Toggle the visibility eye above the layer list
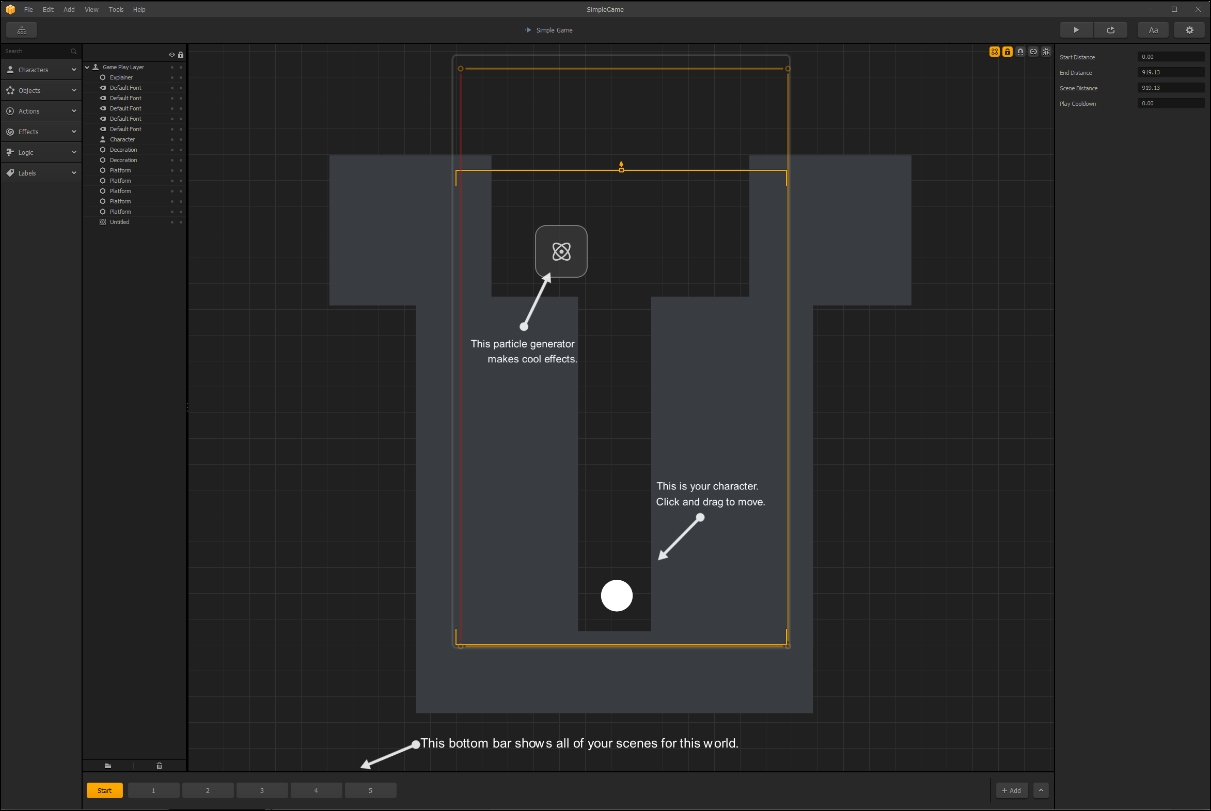 click(171, 55)
